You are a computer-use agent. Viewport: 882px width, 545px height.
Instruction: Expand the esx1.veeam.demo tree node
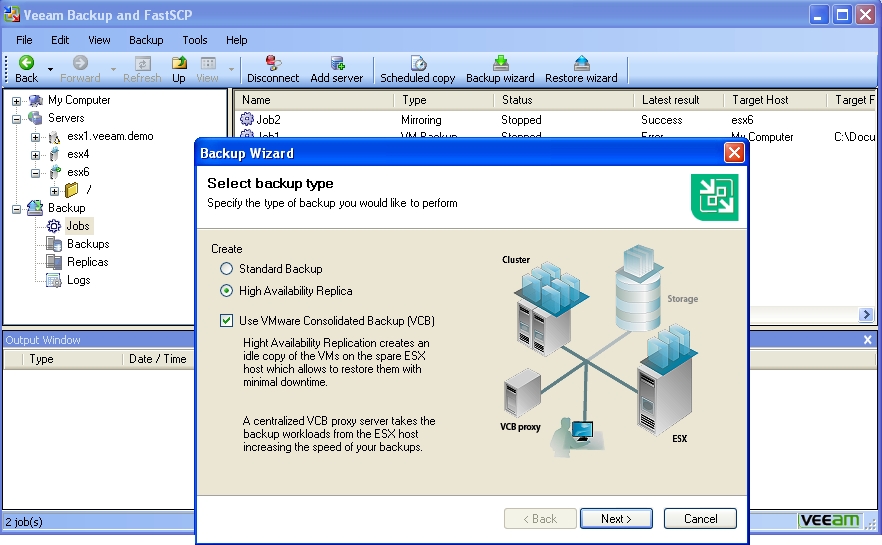[35, 137]
